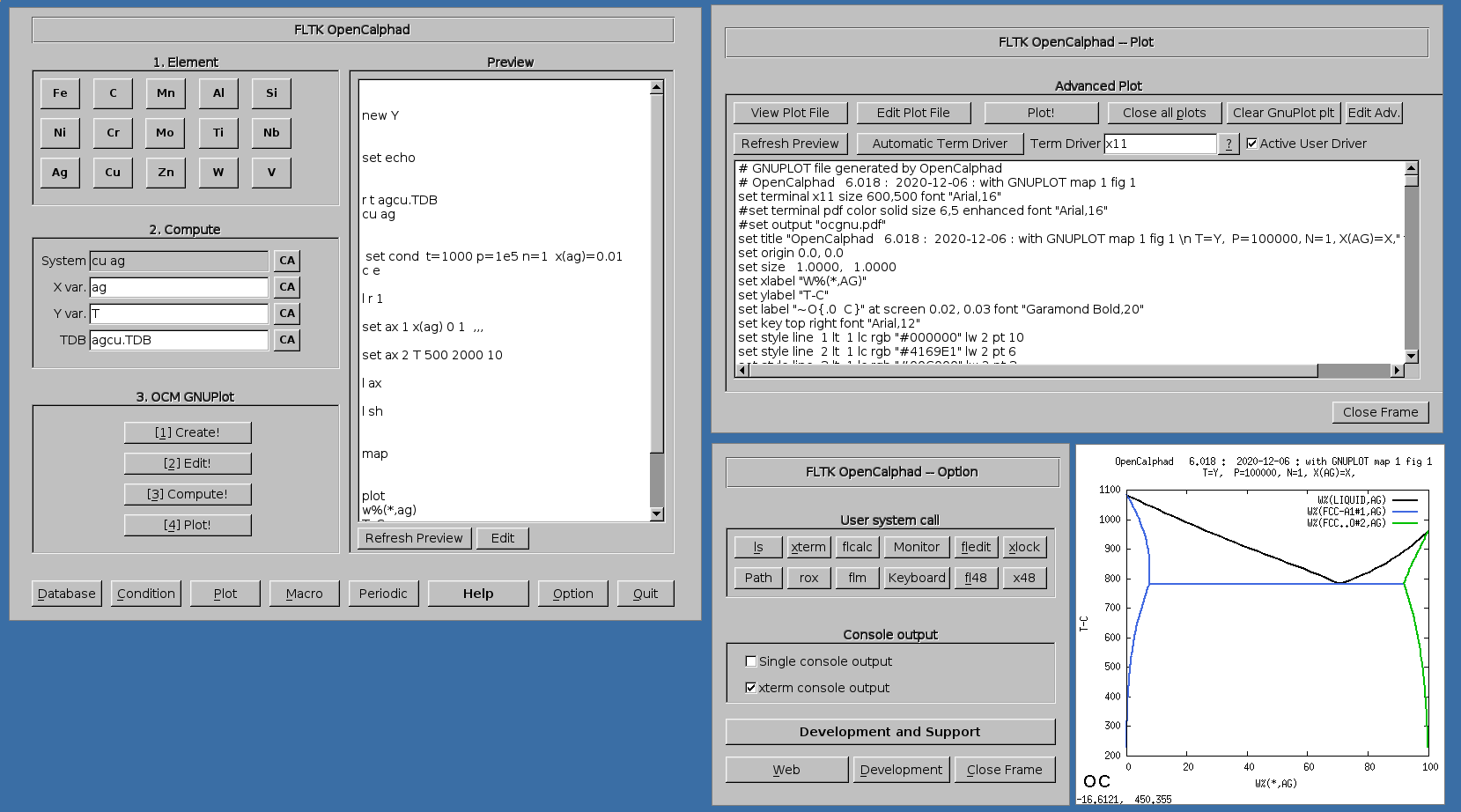Click Refresh Preview in Plot window

click(x=791, y=144)
